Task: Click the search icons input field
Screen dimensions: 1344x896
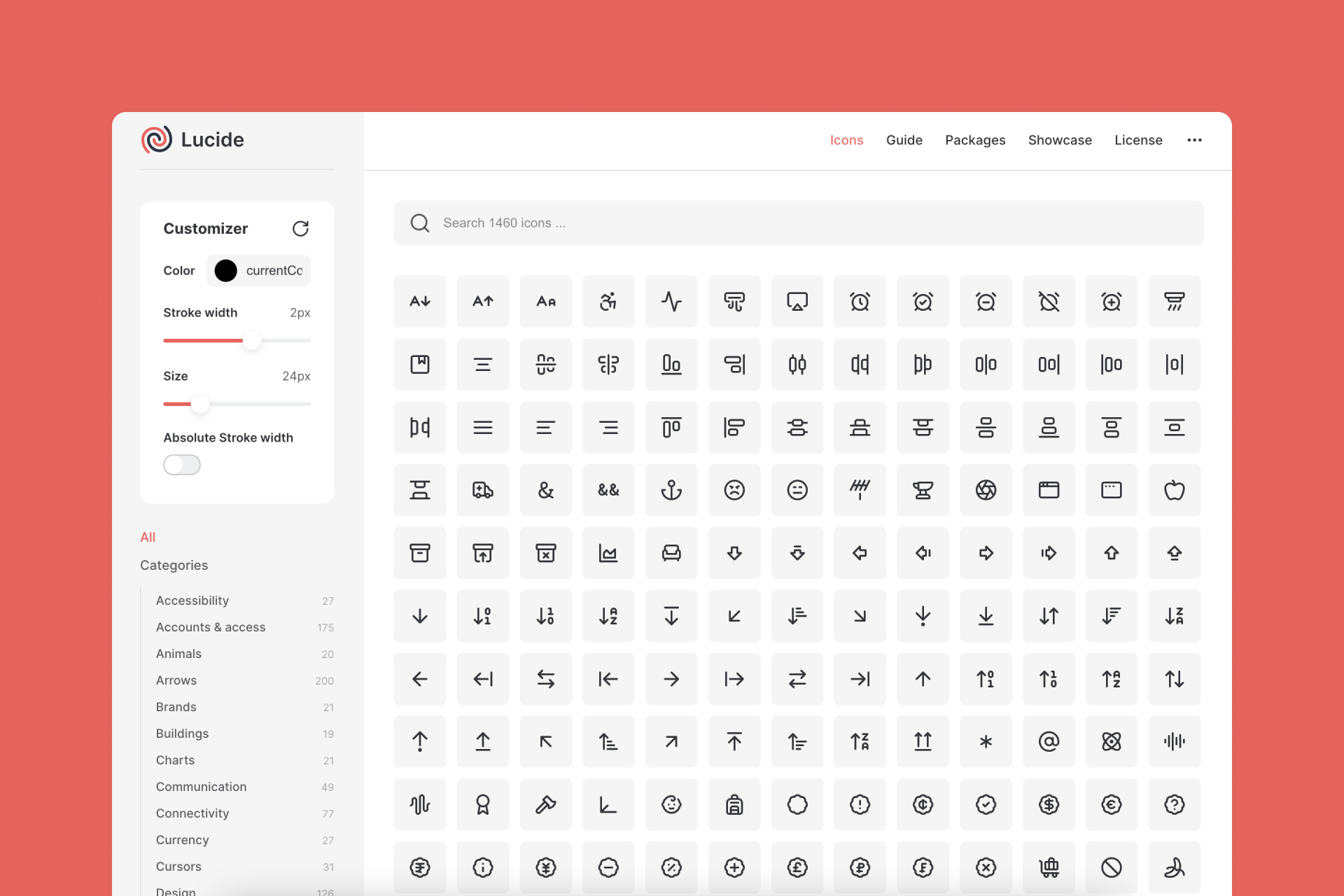Action: (x=799, y=222)
